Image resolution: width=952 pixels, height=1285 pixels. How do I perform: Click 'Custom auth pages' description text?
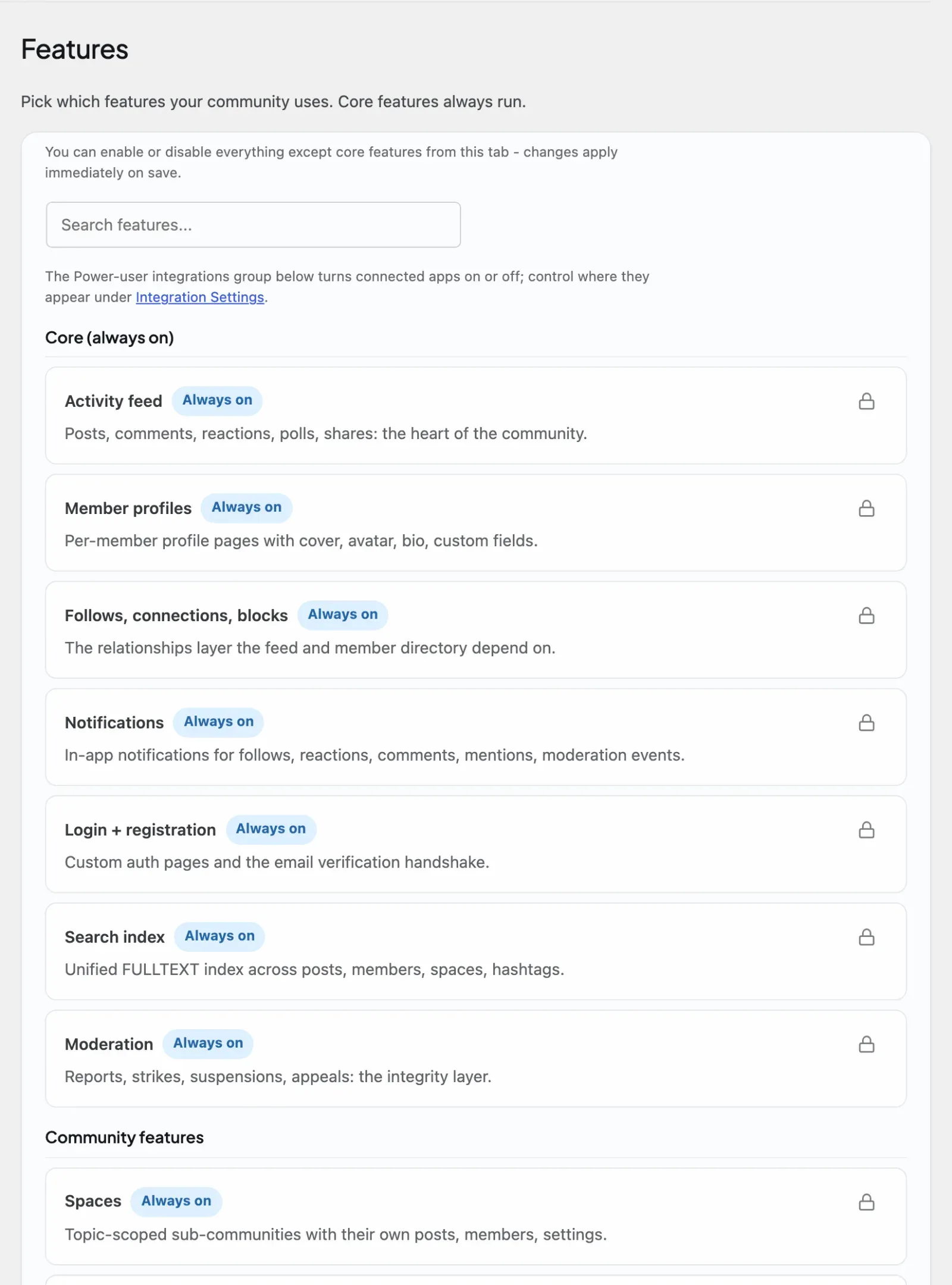pyautogui.click(x=277, y=862)
